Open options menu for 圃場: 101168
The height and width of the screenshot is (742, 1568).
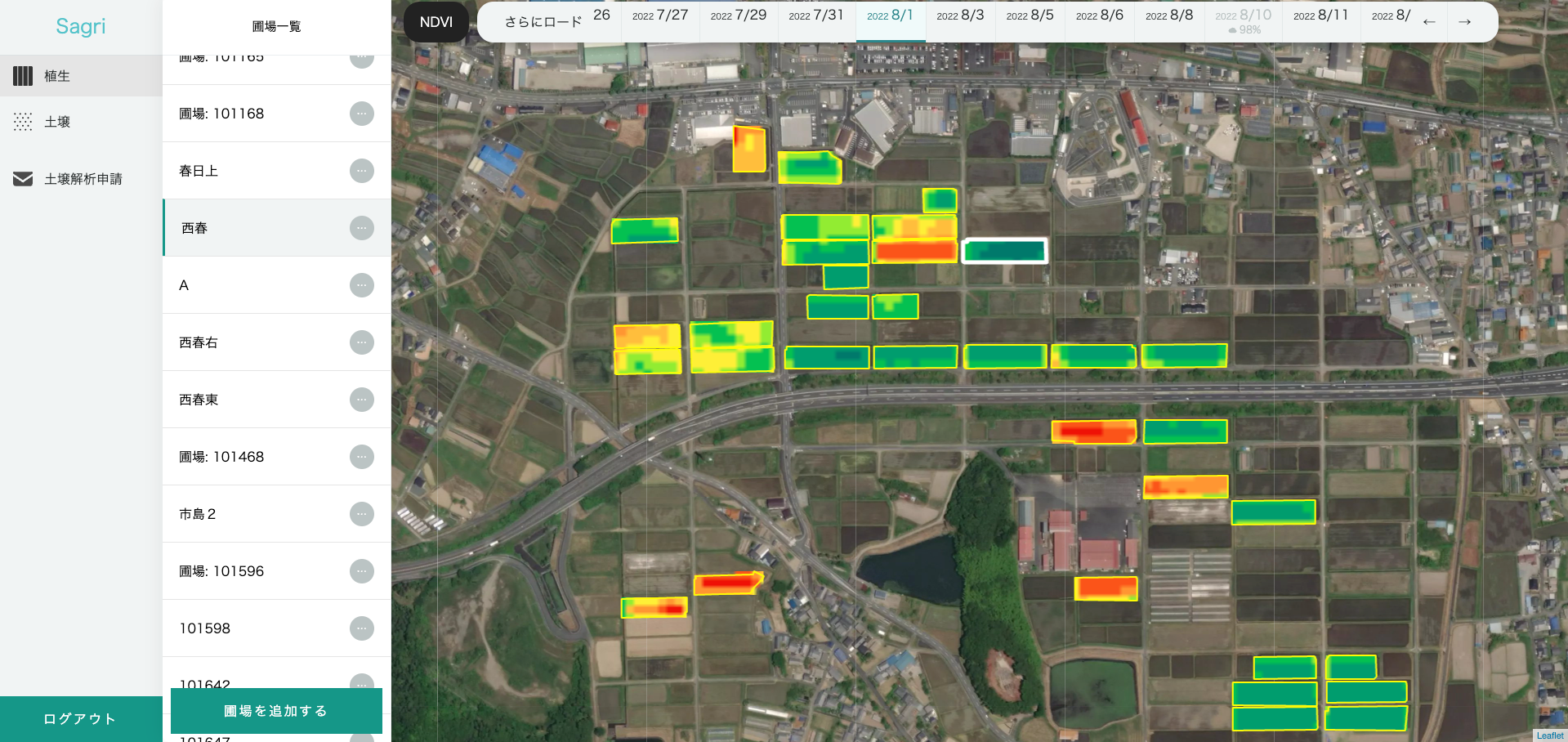(x=361, y=114)
